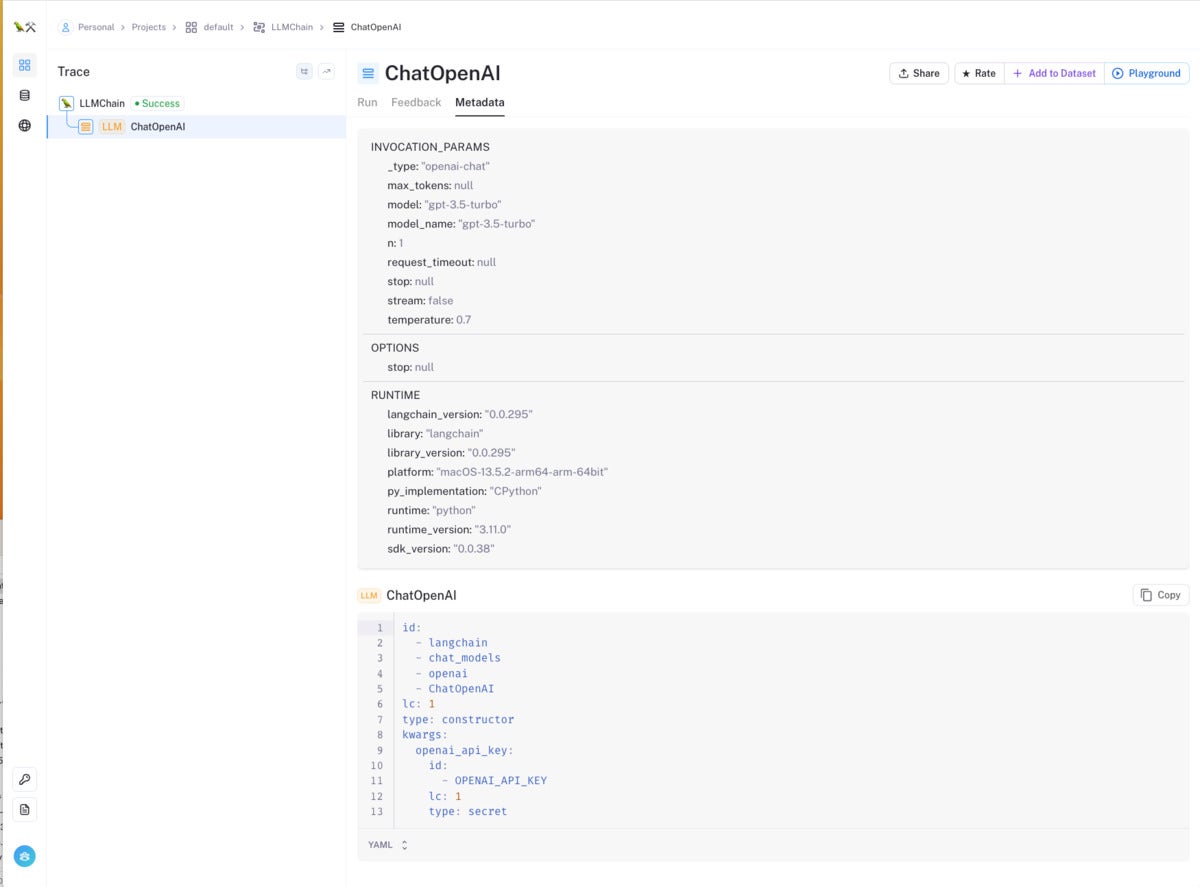
Task: Click the Personal breadcrumb
Action: (88, 27)
